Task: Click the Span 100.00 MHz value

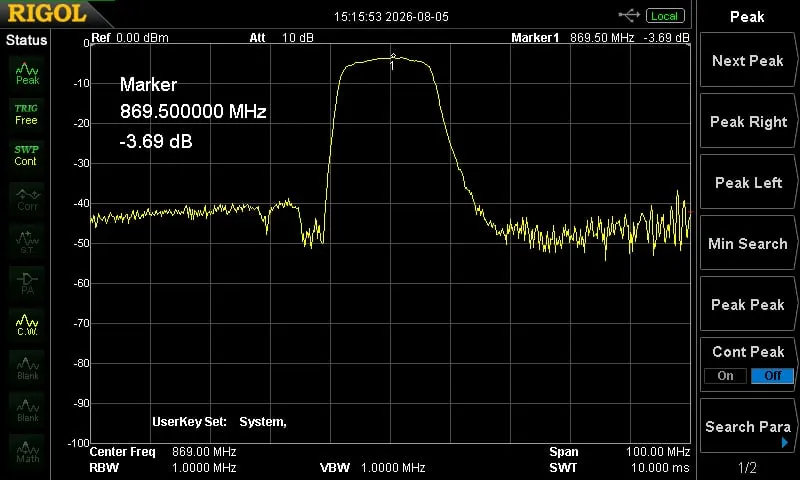Action: [658, 451]
